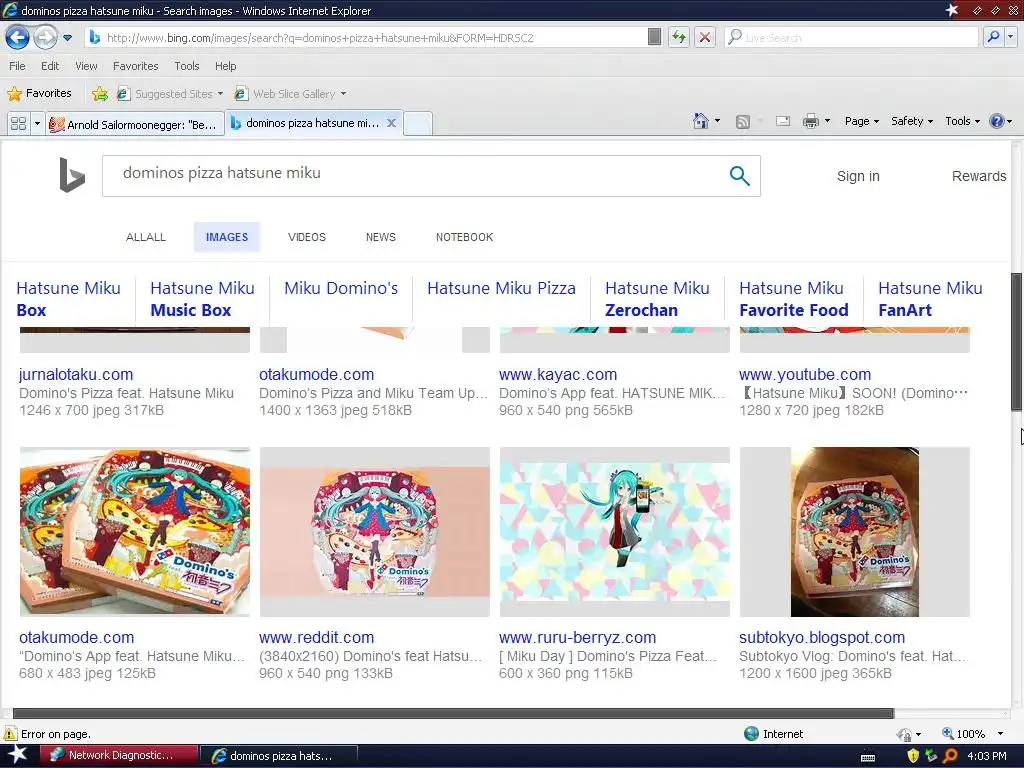
Task: Click Miku Domino's related search
Action: click(x=341, y=288)
